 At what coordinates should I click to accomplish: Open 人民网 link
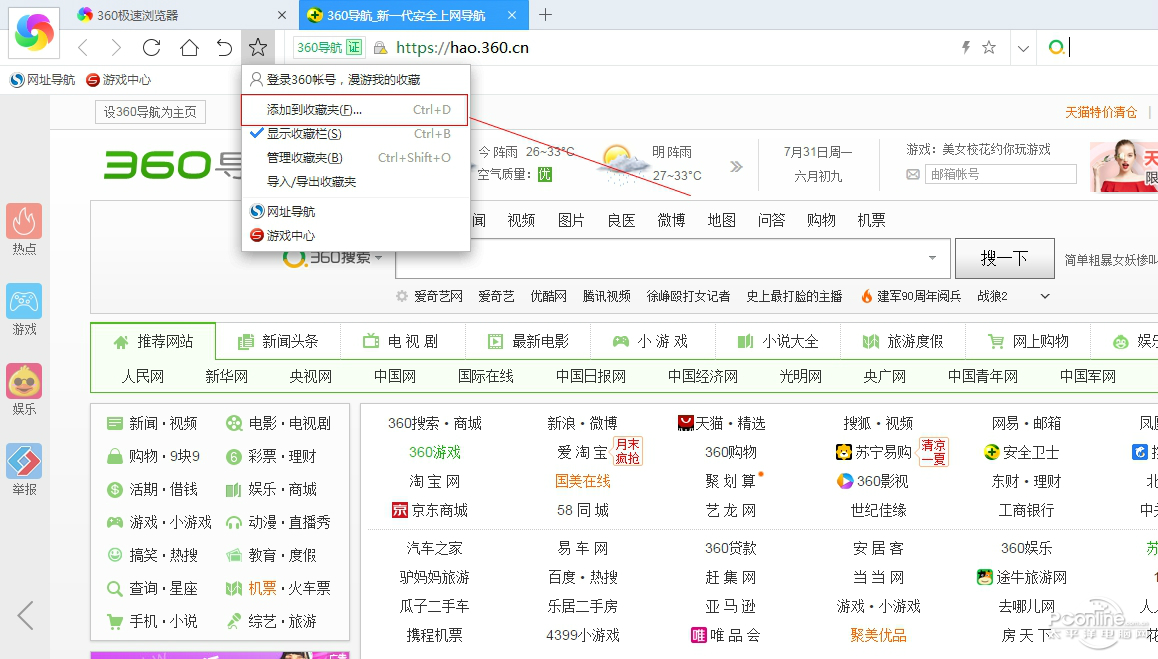pos(143,377)
